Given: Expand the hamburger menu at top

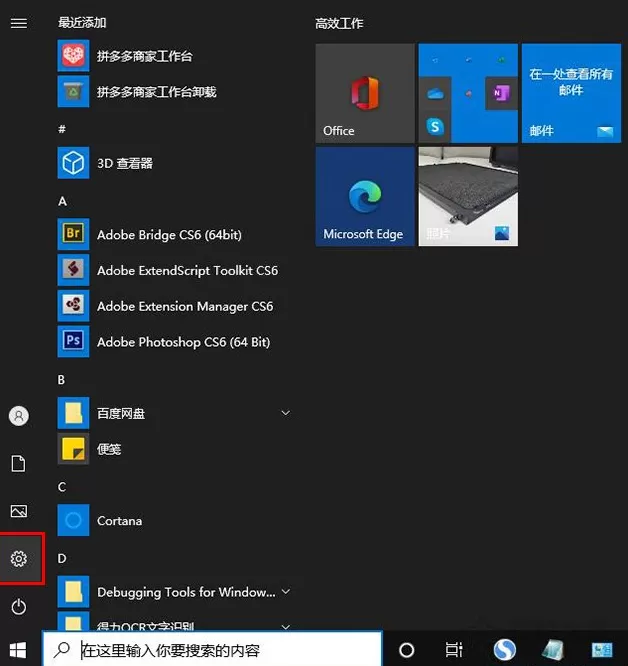Looking at the screenshot, I should click(19, 23).
